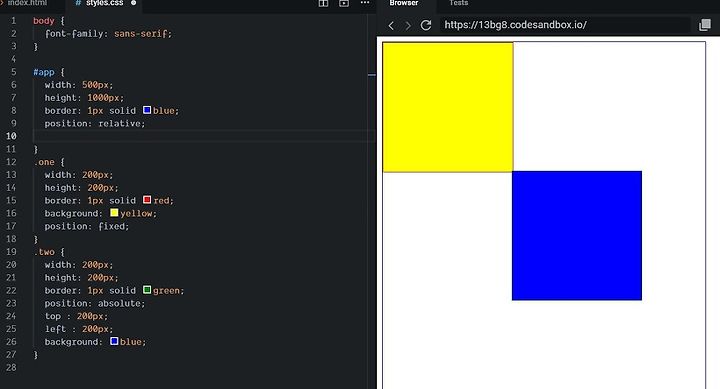Click the '#app' selector on line 5
The height and width of the screenshot is (389, 720).
pos(44,72)
